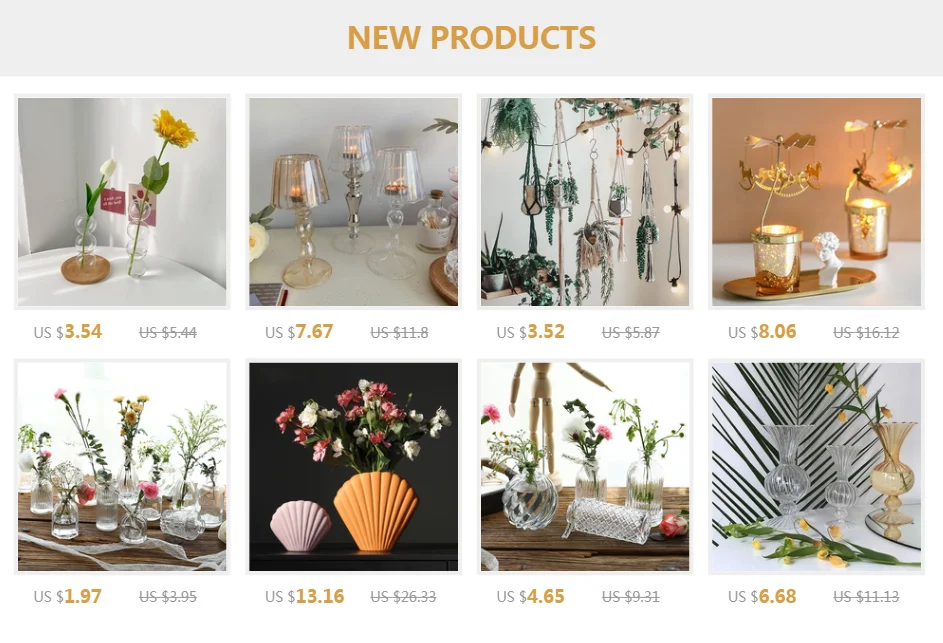Click the US $3.52 price

[x=530, y=331]
